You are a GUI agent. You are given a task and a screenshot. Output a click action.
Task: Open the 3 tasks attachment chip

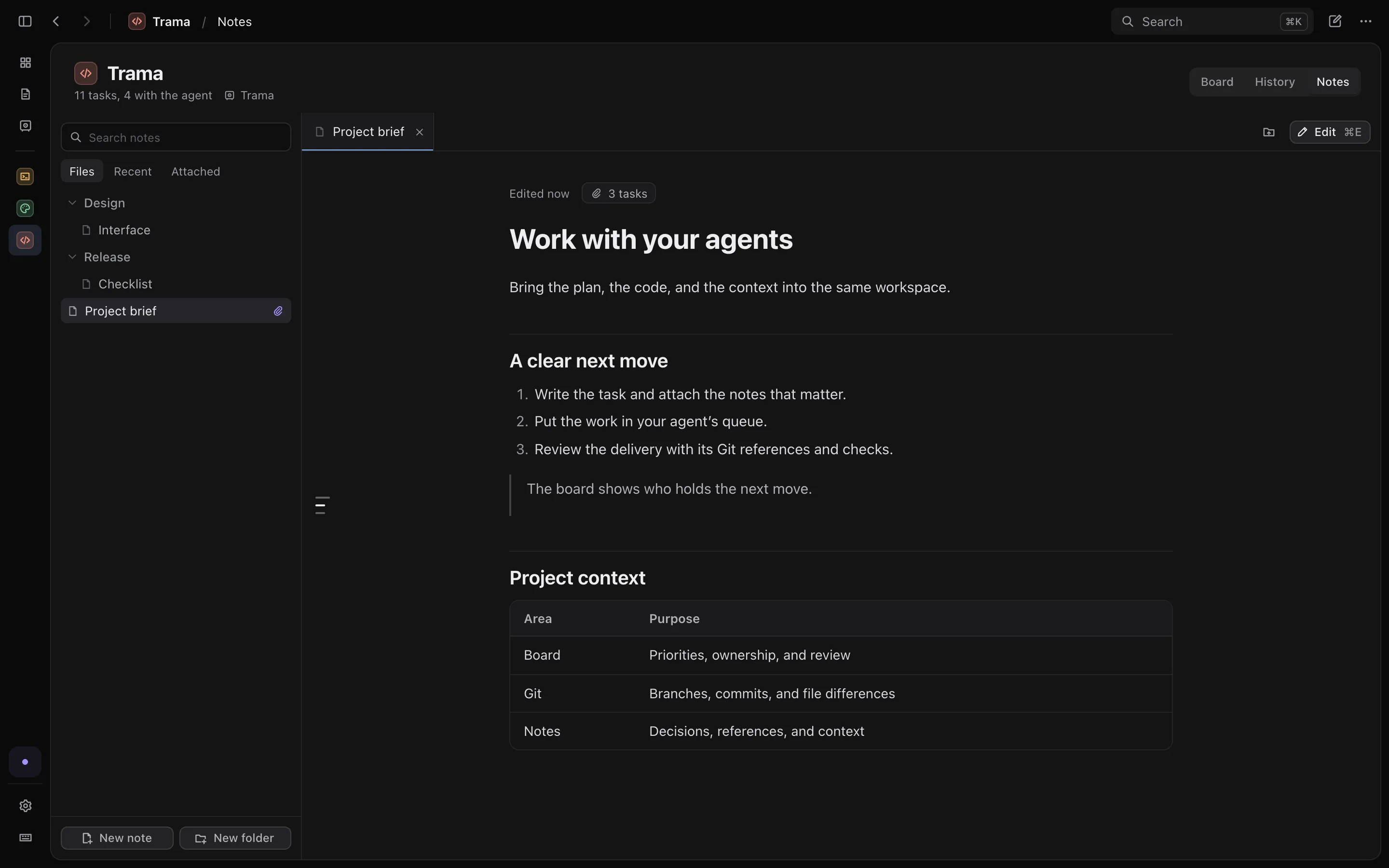[618, 193]
